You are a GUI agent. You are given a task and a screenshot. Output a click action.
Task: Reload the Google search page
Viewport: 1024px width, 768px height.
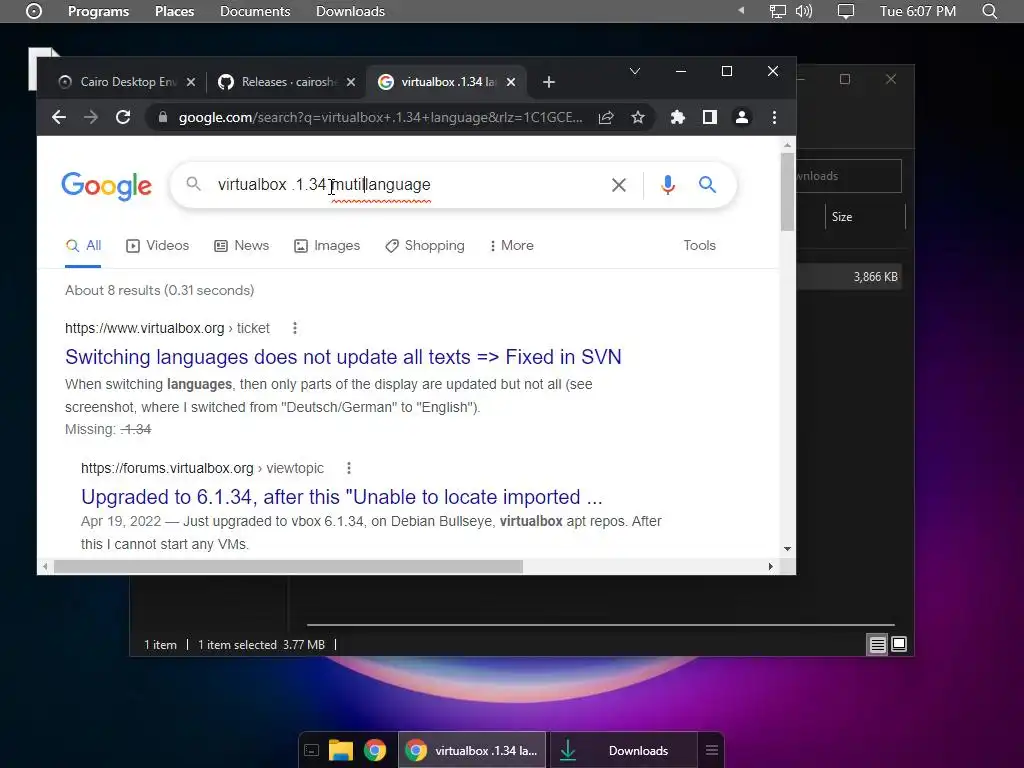click(123, 117)
